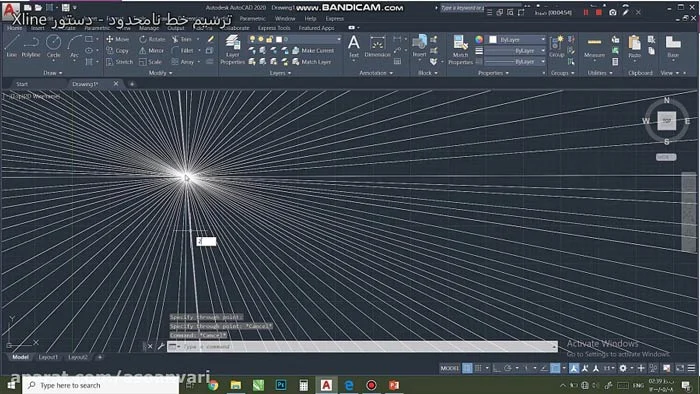
Task: Click the Fillet tool
Action: (x=183, y=50)
